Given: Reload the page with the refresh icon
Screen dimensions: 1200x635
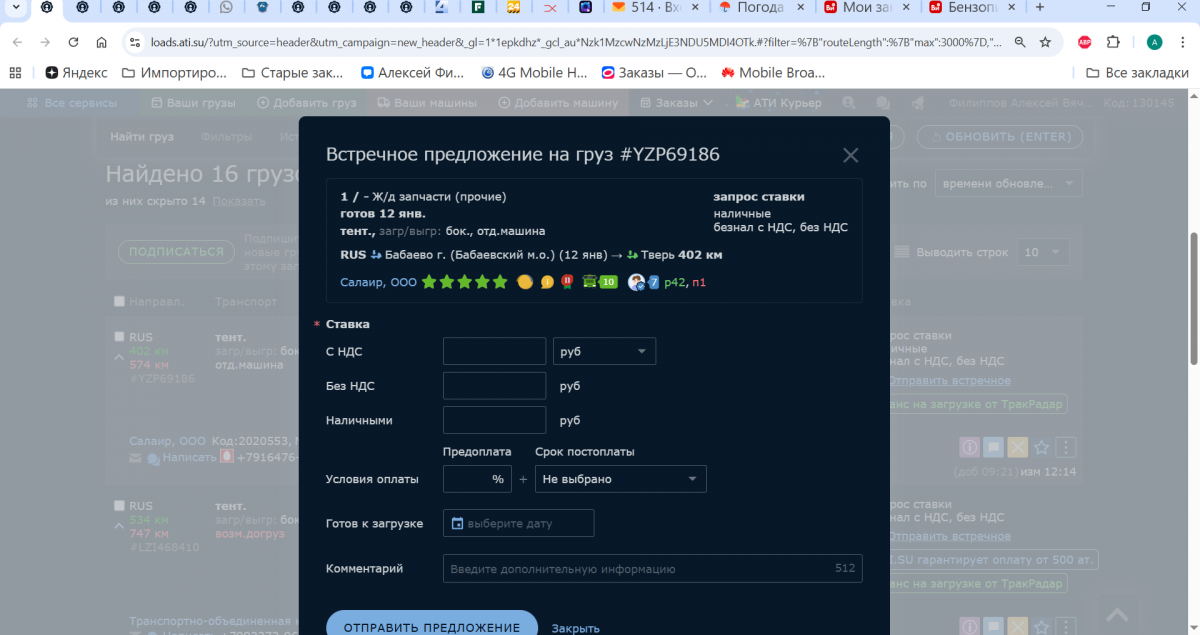Looking at the screenshot, I should pyautogui.click(x=73, y=43).
